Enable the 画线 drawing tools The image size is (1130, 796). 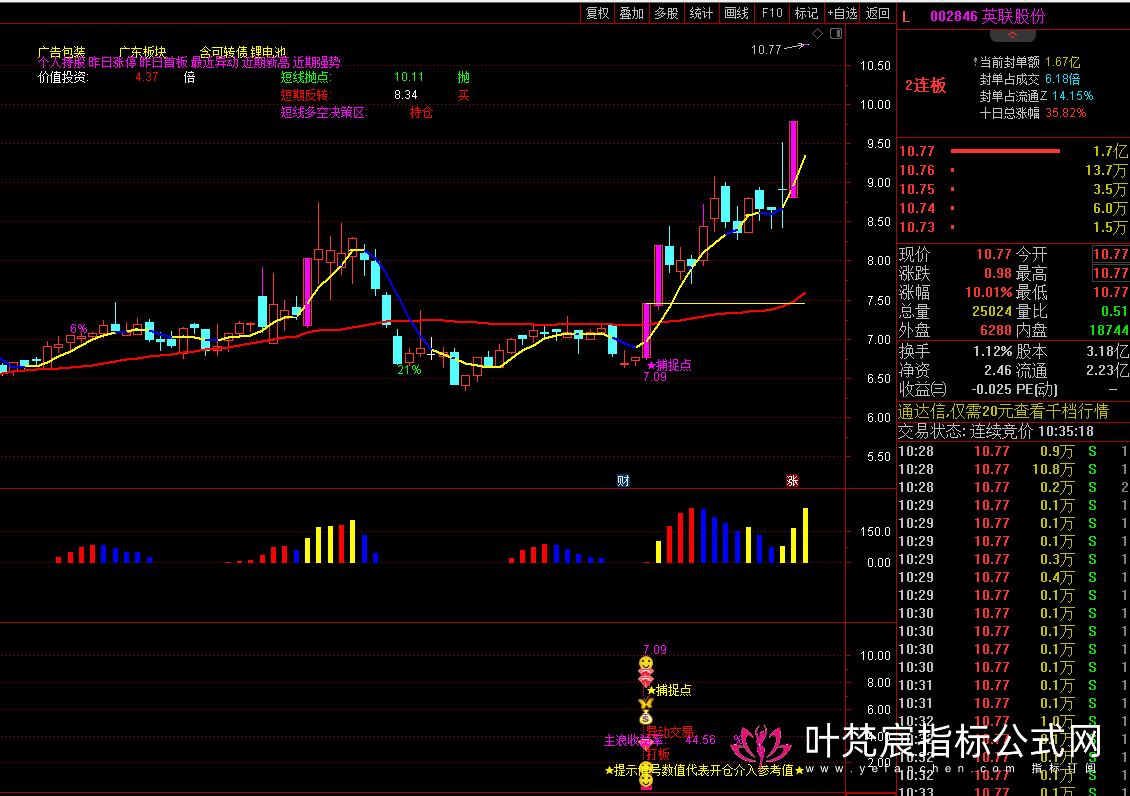coord(736,13)
